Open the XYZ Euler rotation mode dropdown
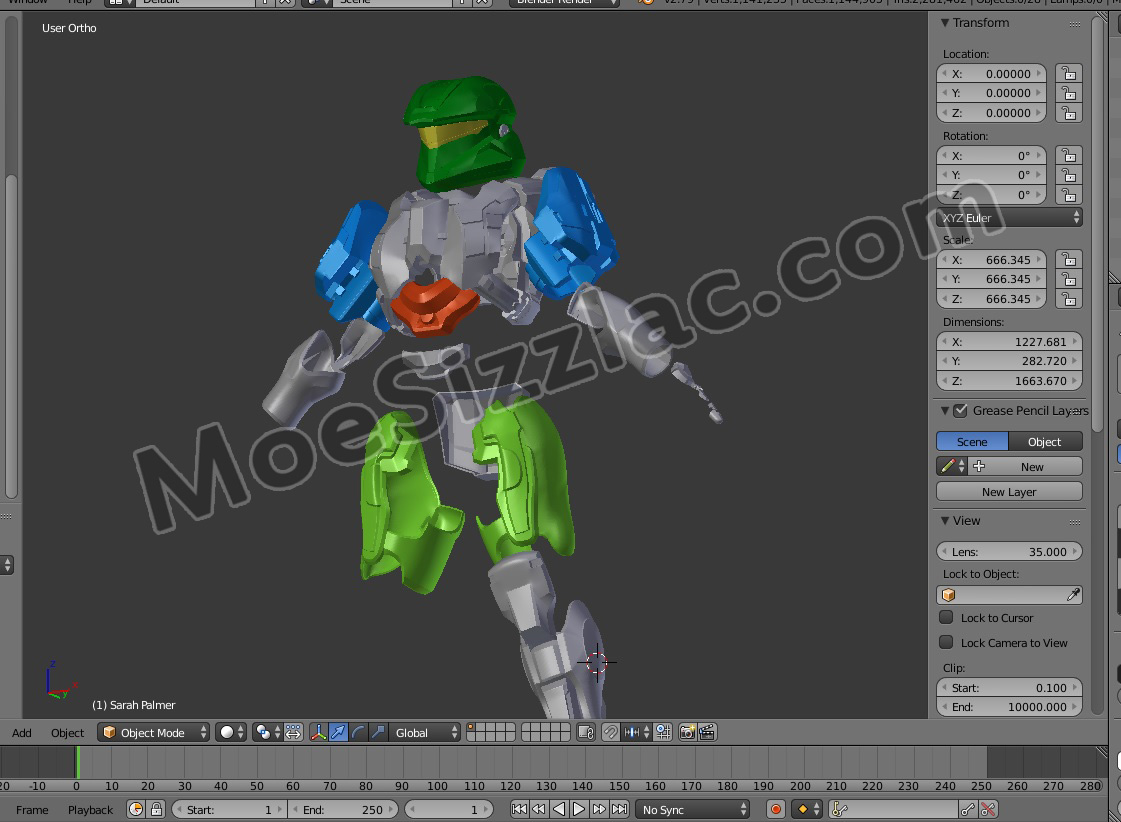1121x822 pixels. coord(1009,217)
